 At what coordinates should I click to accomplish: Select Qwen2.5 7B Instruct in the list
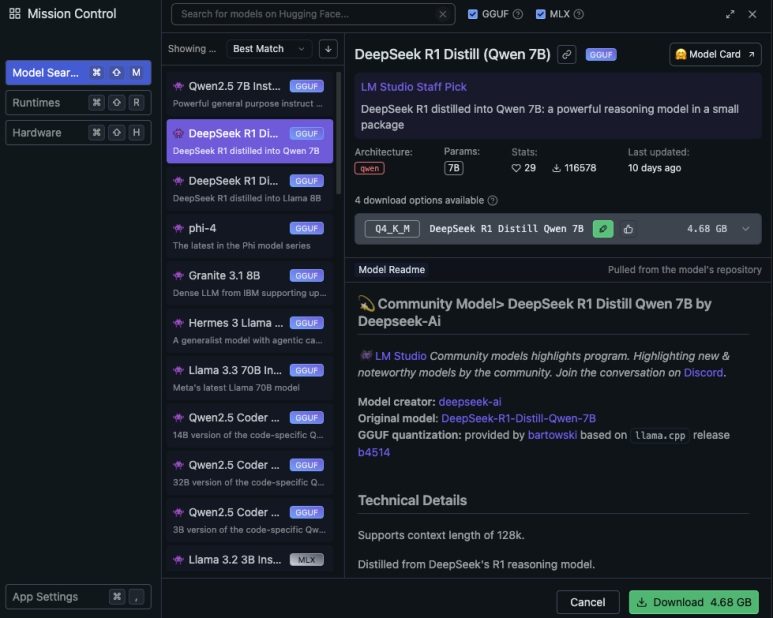click(249, 94)
